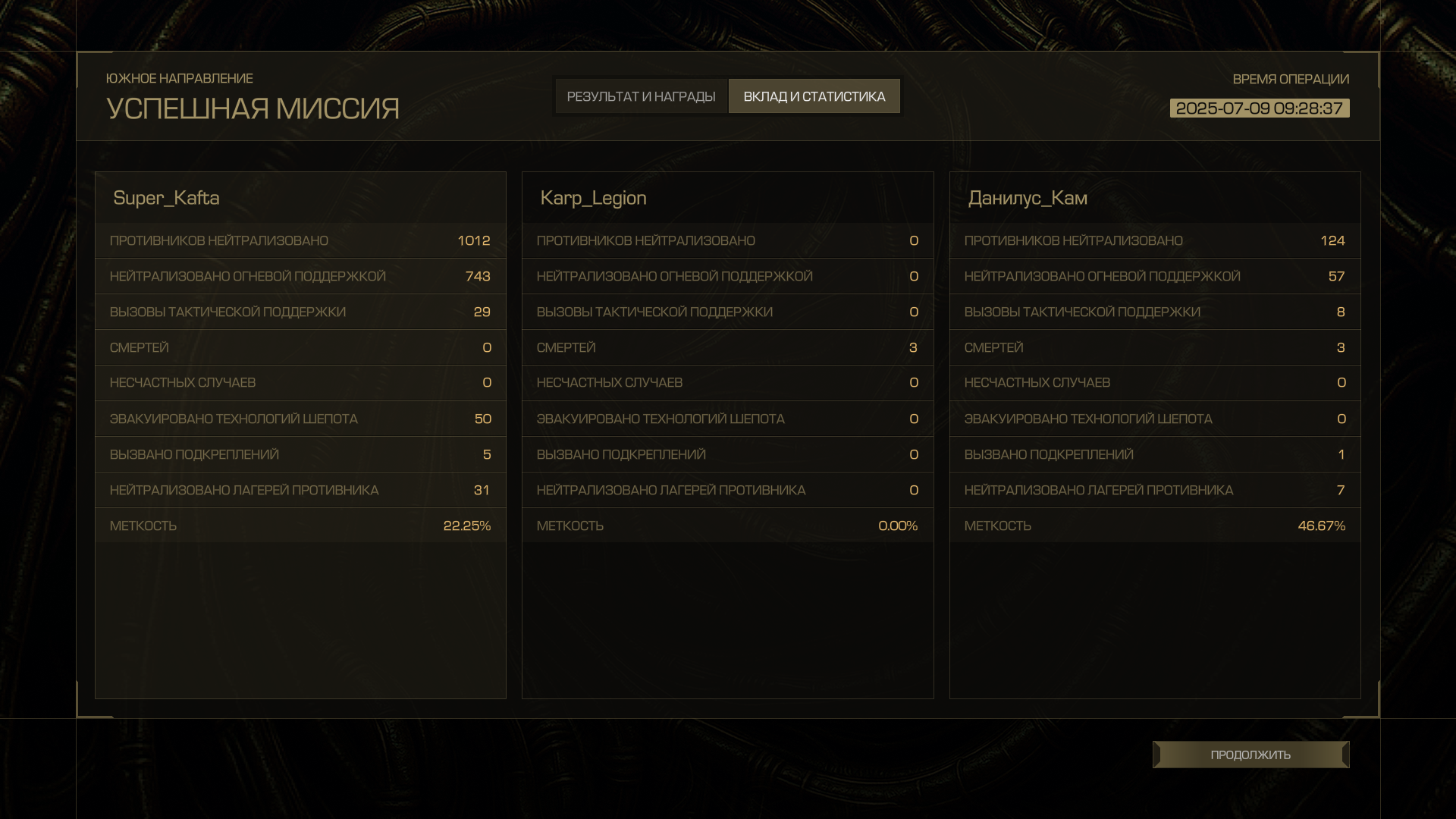The height and width of the screenshot is (819, 1456).
Task: Click Karp_Legion's ВЫЗОВЫ ТАКТИЧЕСКОЙ ПОДДЕРЖКИ row
Action: click(x=728, y=312)
